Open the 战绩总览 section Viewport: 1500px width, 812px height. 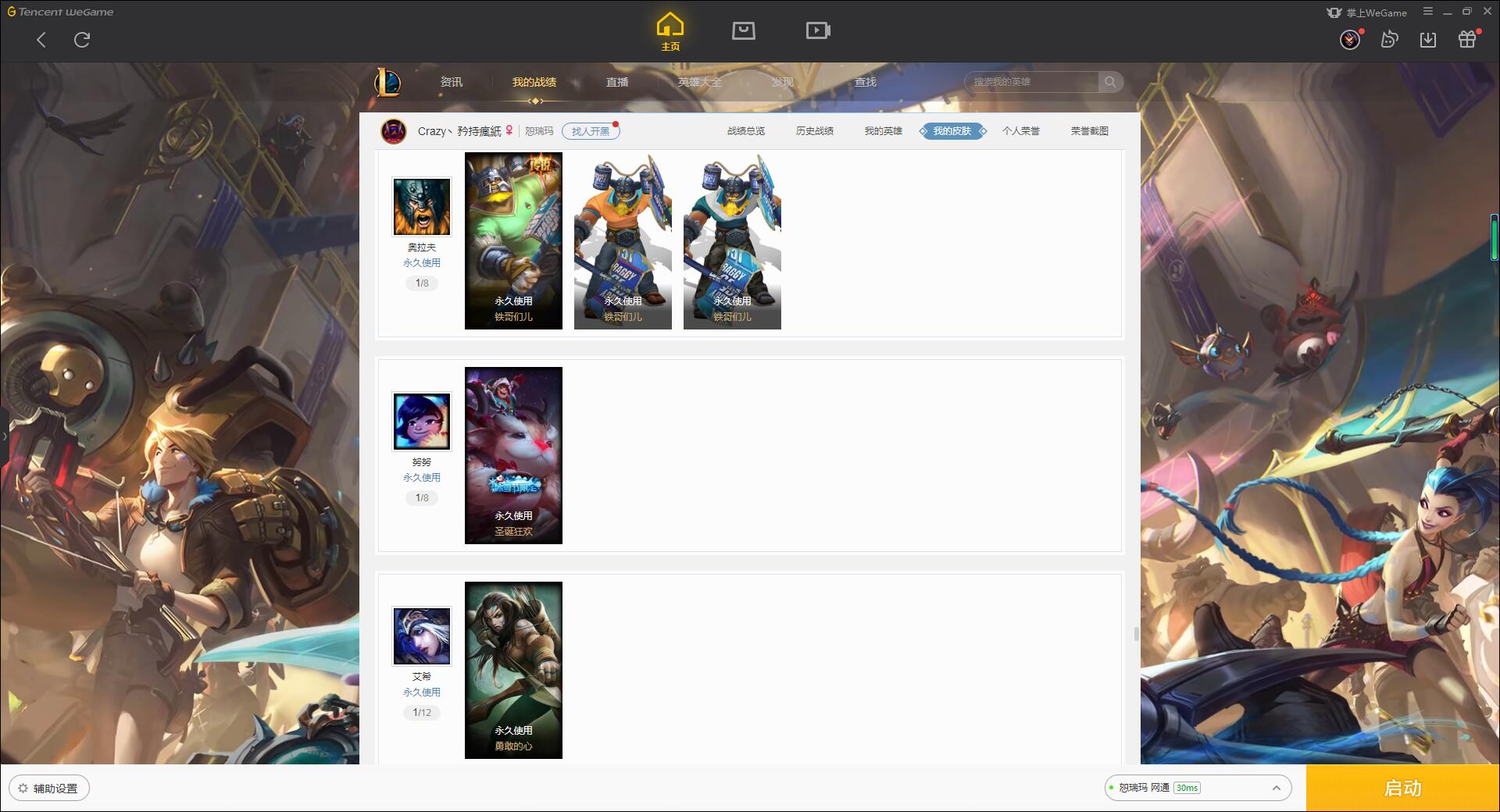(x=746, y=131)
